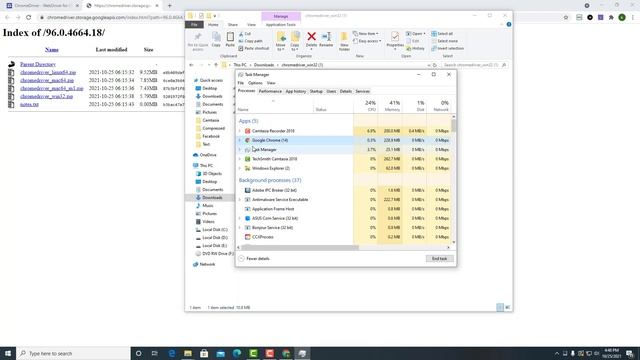Click the New folder icon in ribbon
This screenshot has width=640, height=360.
click(x=344, y=37)
